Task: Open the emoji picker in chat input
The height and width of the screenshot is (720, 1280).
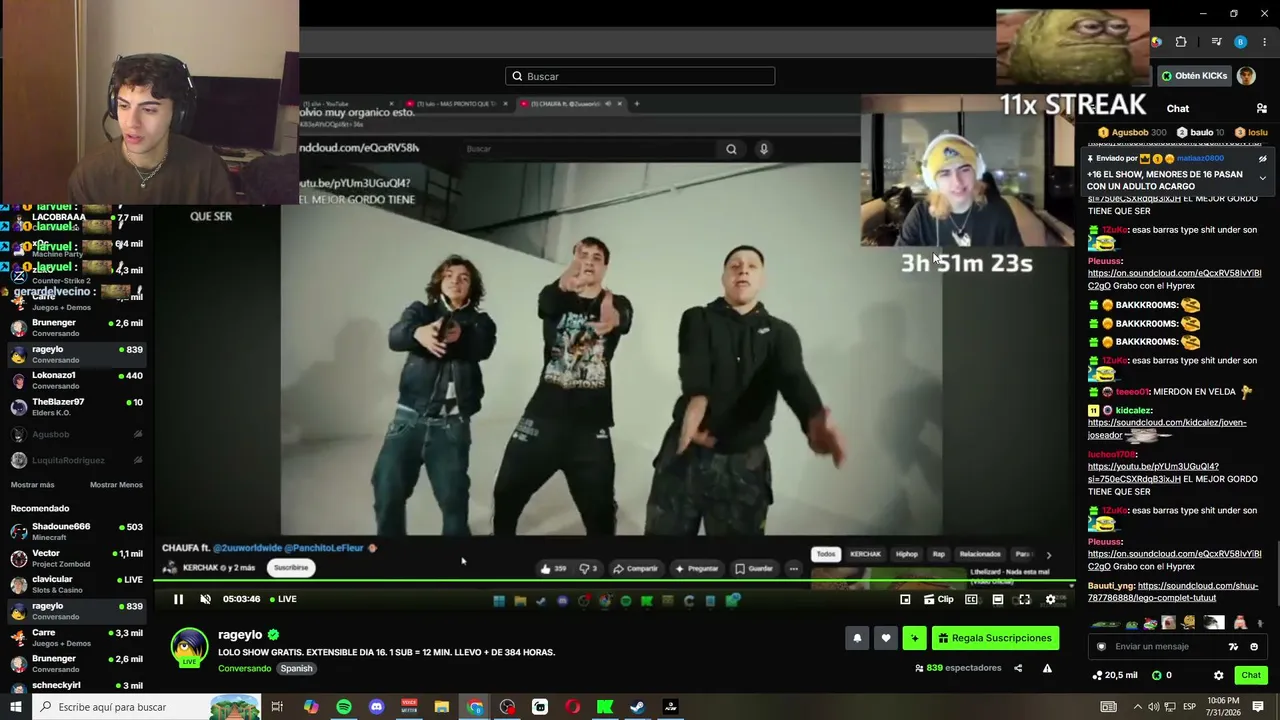Action: coord(1254,646)
